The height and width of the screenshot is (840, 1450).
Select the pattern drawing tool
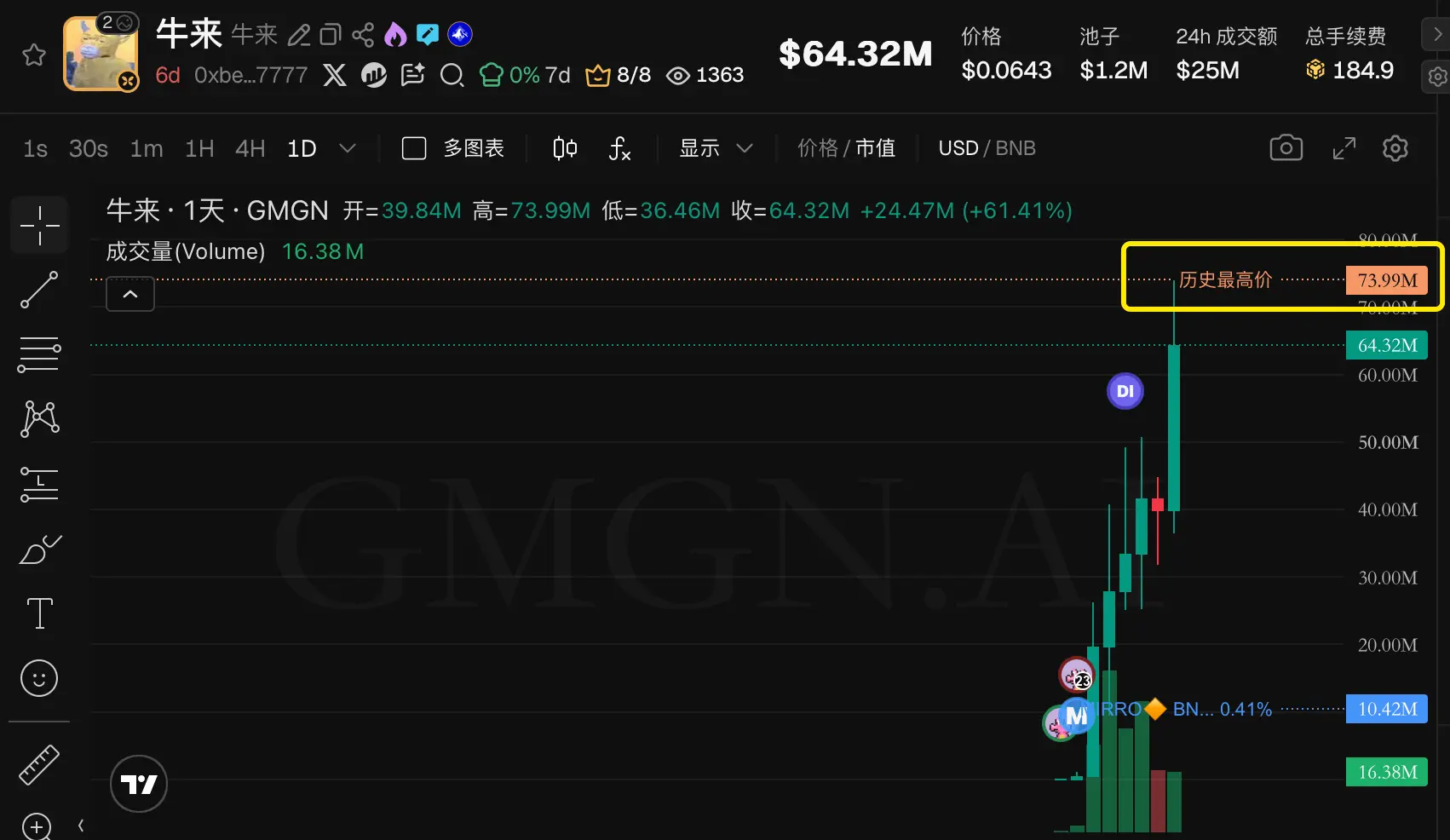click(40, 419)
